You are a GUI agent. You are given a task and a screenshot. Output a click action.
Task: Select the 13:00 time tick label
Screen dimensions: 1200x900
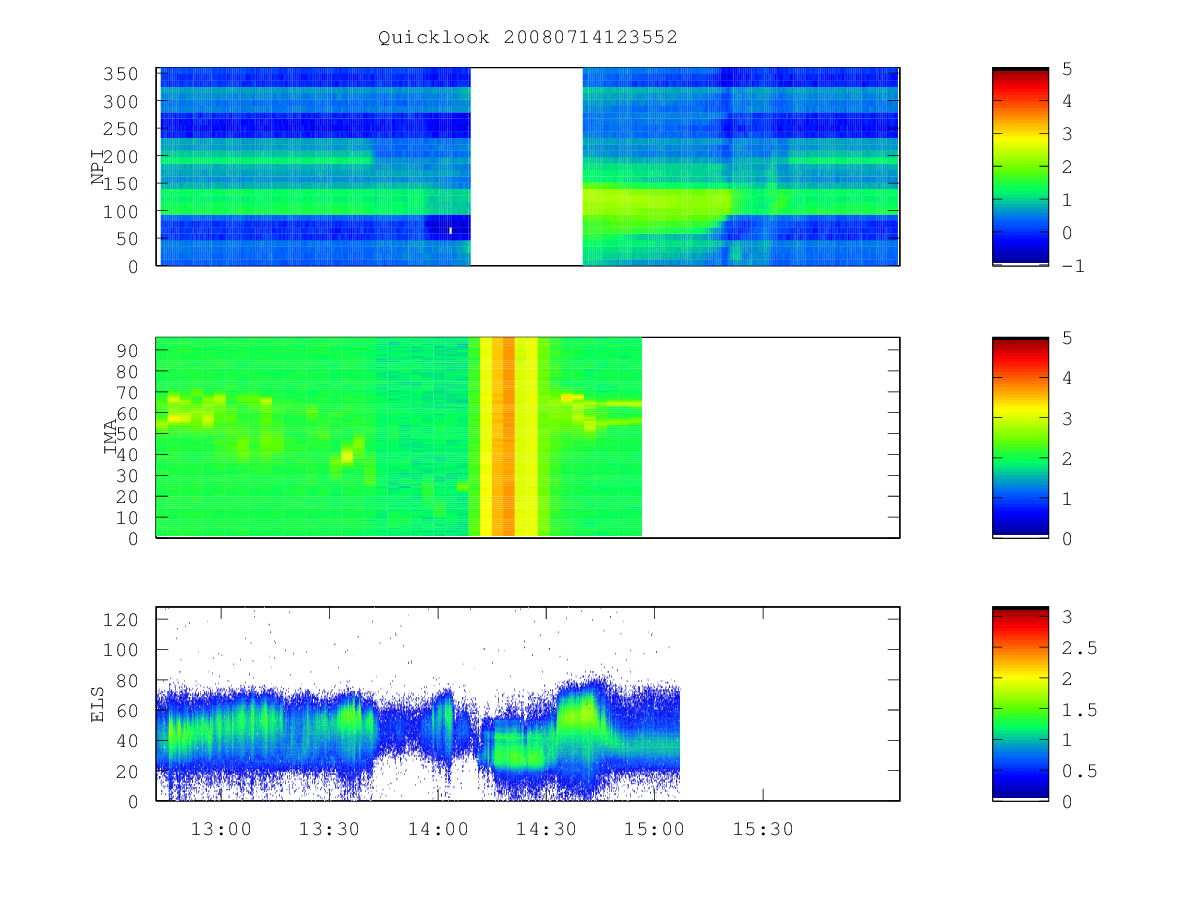coord(221,829)
